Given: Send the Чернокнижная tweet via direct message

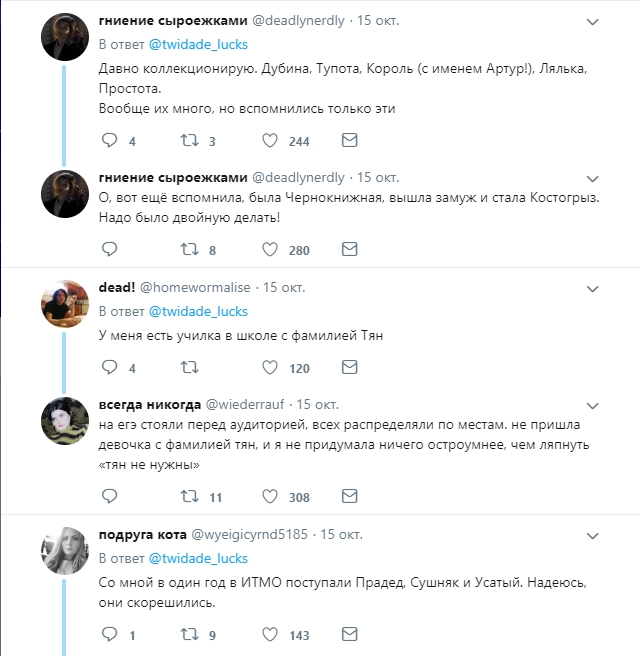Looking at the screenshot, I should [x=349, y=249].
